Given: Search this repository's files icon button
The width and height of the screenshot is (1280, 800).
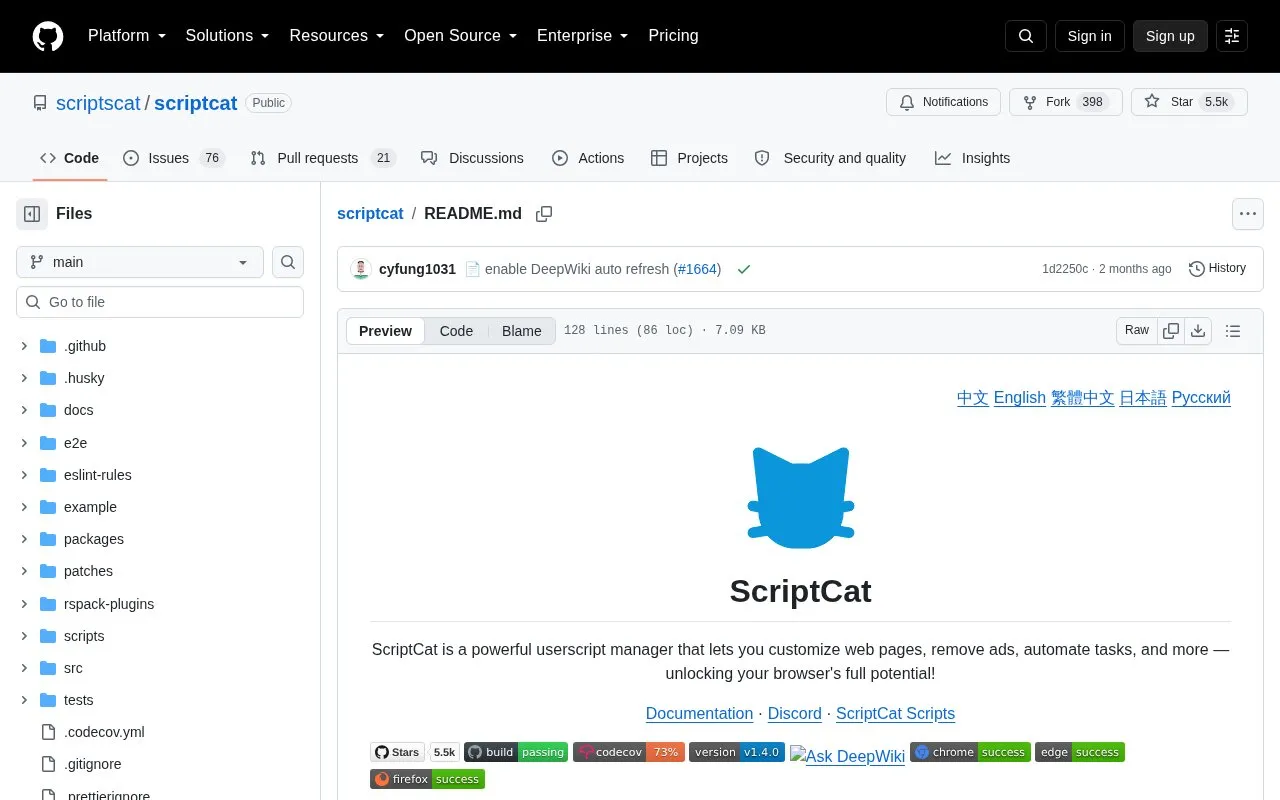Looking at the screenshot, I should click(x=288, y=262).
